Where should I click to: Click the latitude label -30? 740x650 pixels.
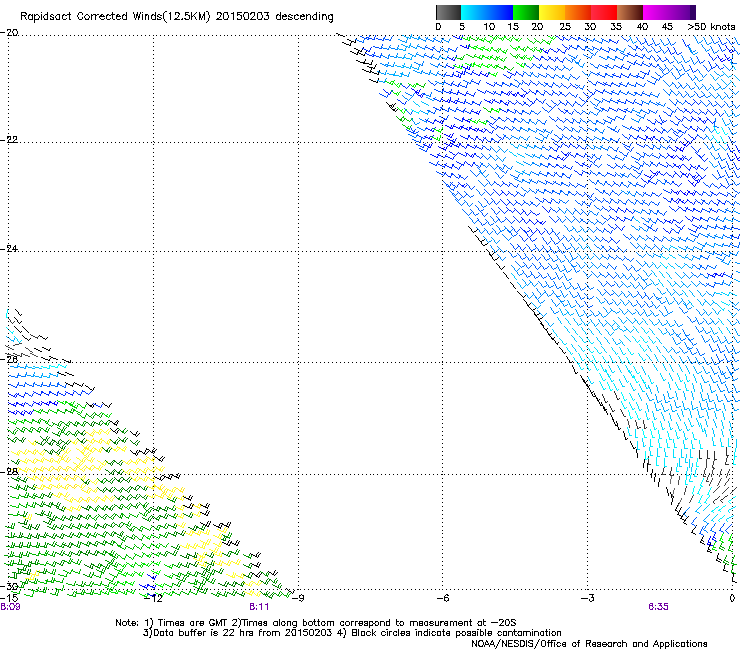[9, 586]
